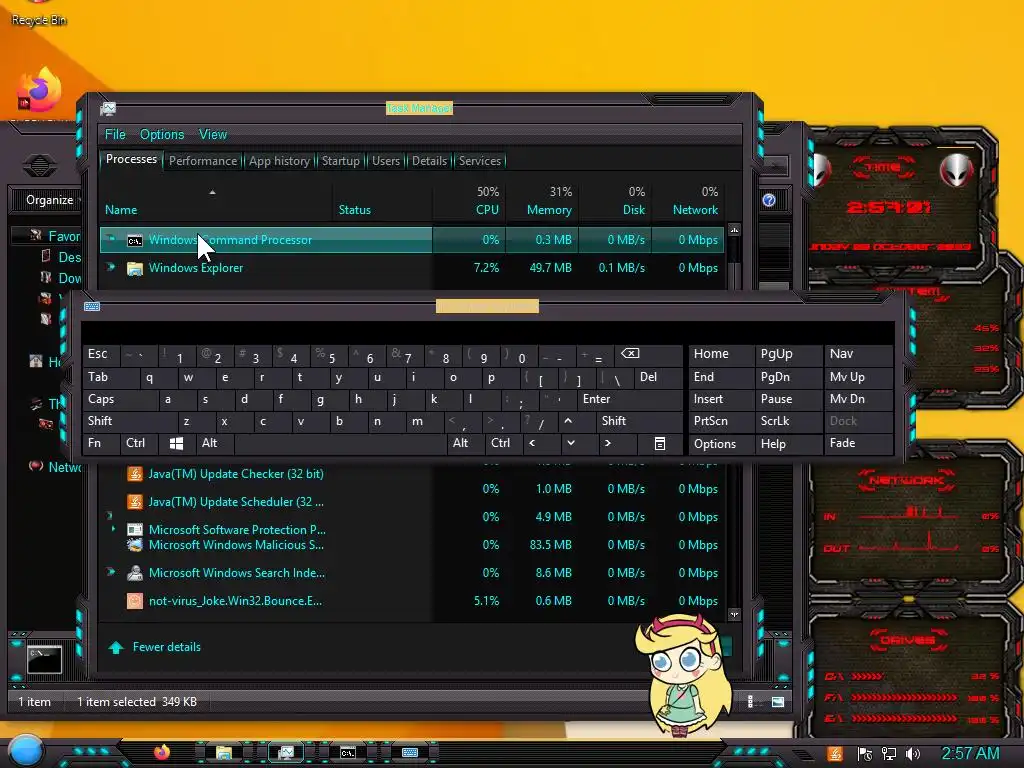Open the Options menu in Task Manager
This screenshot has width=1024, height=768.
[162, 135]
